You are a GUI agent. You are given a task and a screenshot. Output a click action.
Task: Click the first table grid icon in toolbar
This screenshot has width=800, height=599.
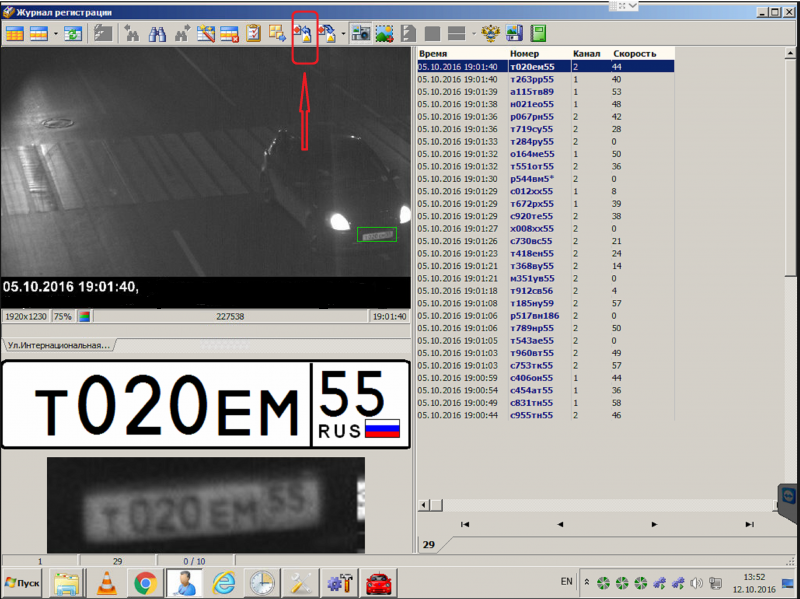[15, 33]
